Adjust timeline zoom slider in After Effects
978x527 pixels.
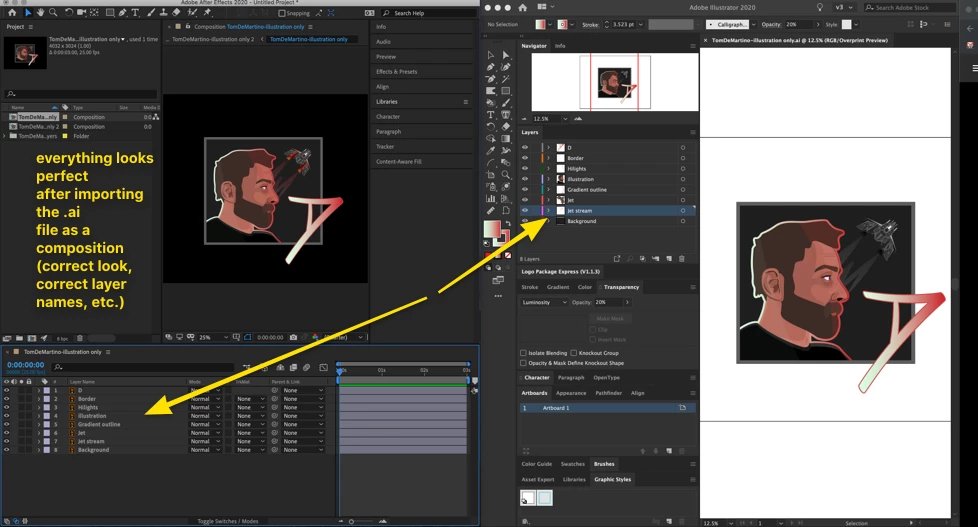351,521
